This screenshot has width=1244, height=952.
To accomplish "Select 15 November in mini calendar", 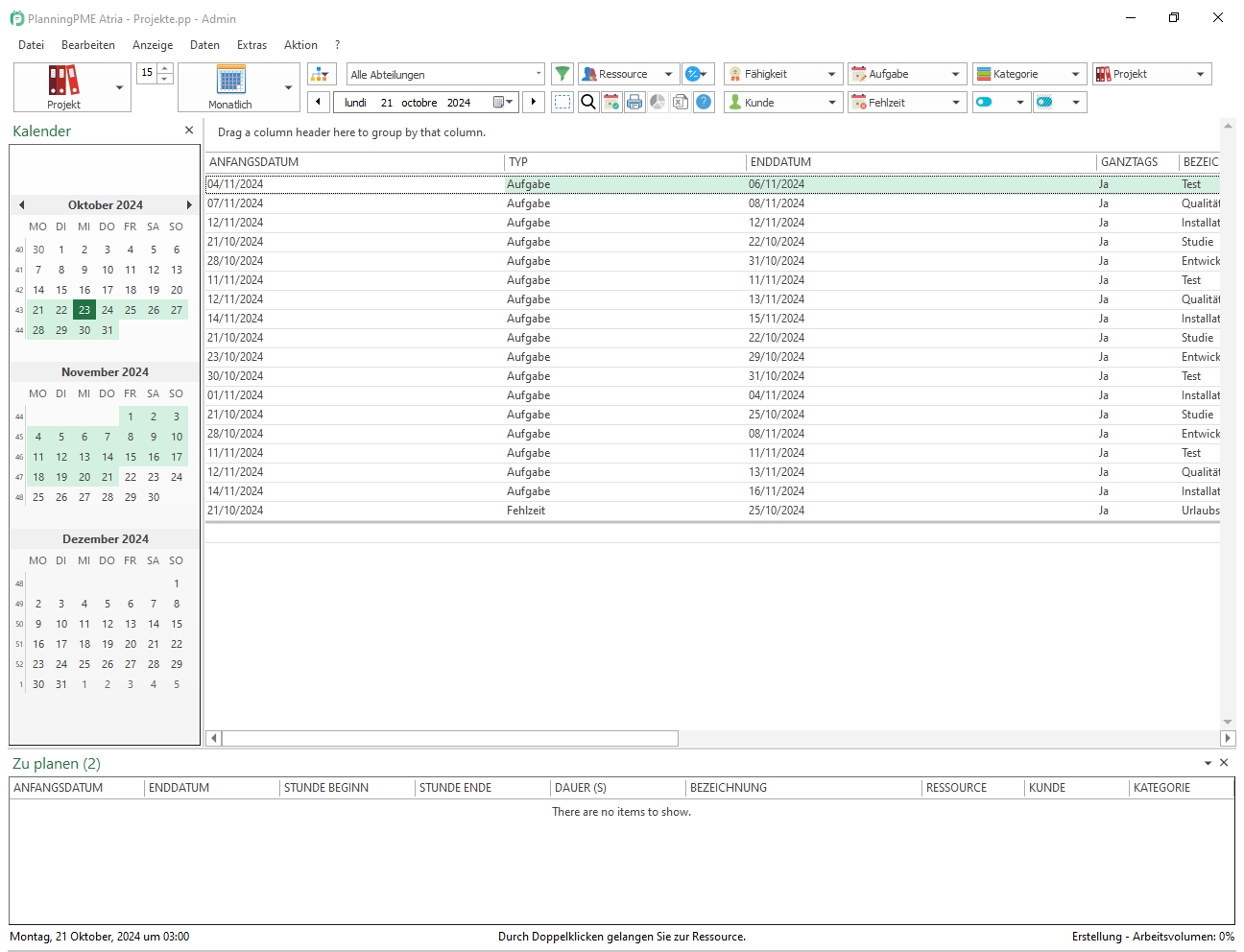I will 131,457.
